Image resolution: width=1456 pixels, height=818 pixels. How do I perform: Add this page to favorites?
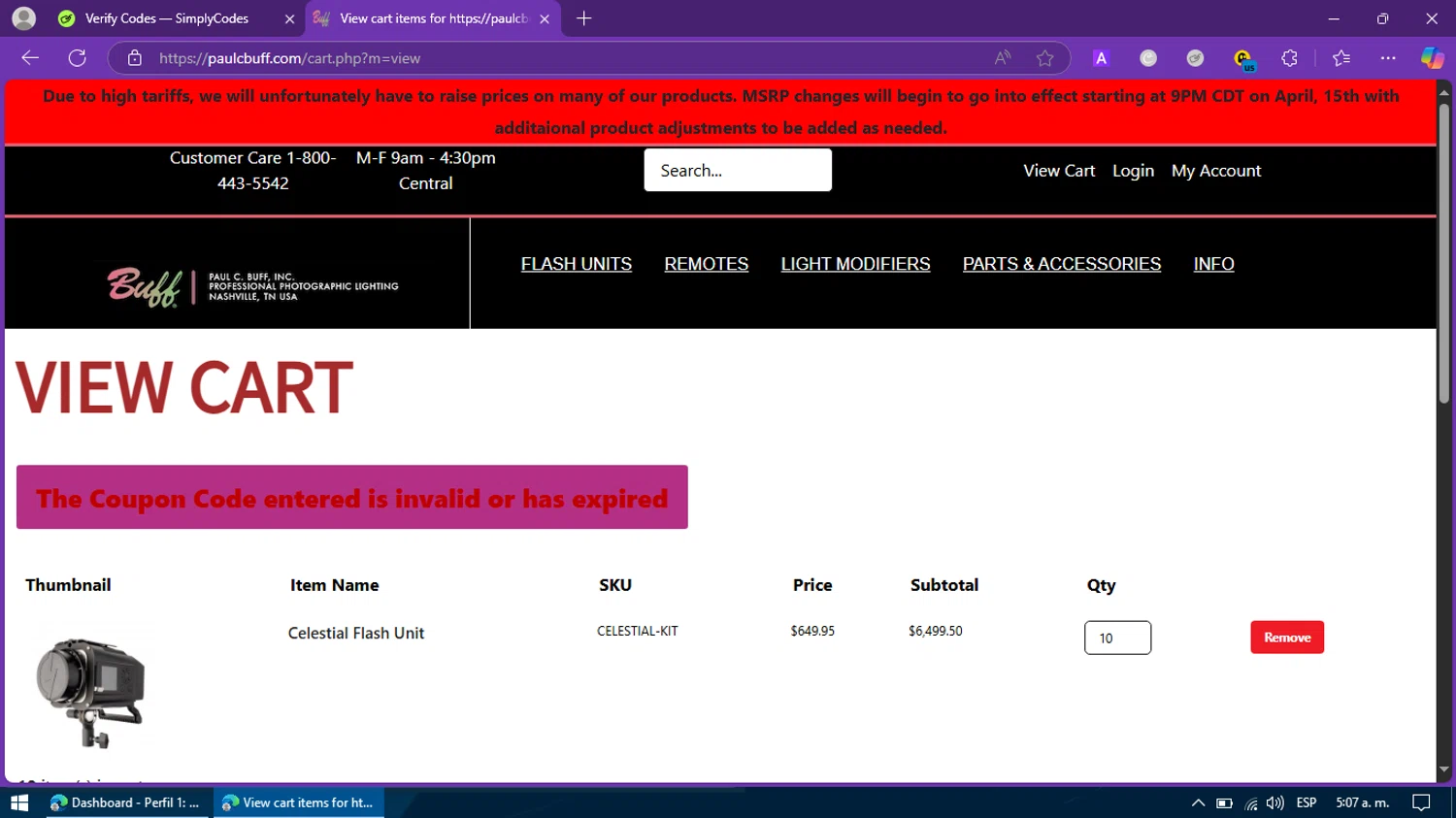1044,58
